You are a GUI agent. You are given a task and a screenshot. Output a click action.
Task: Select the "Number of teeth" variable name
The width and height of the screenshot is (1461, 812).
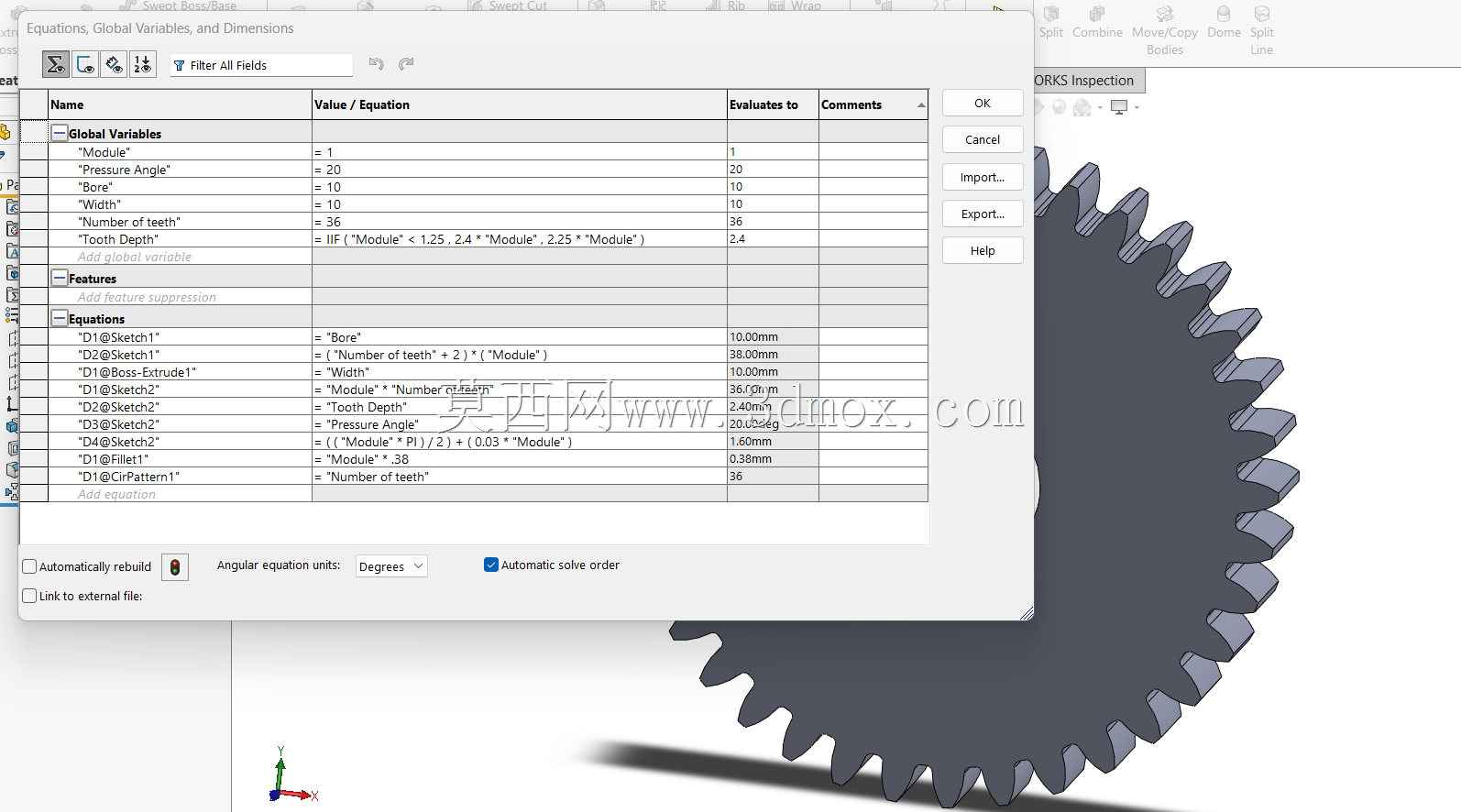(129, 222)
